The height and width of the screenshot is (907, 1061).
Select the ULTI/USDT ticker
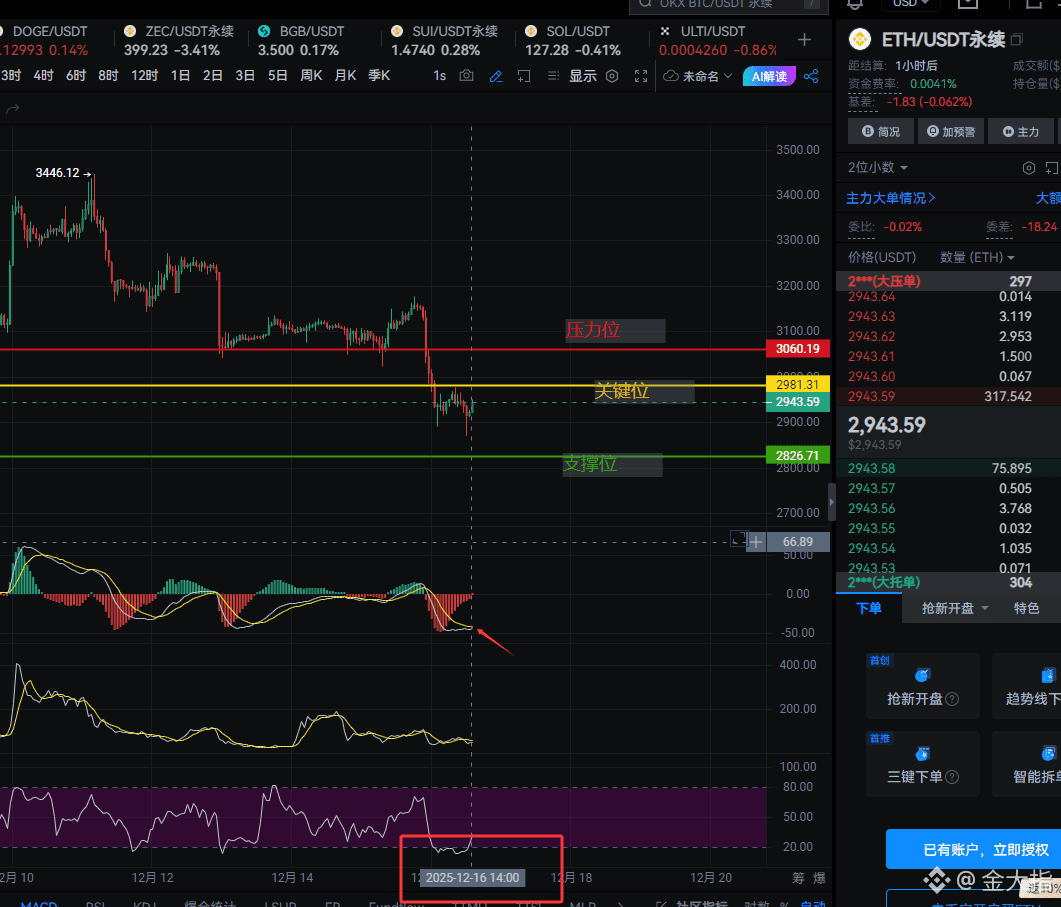point(717,41)
